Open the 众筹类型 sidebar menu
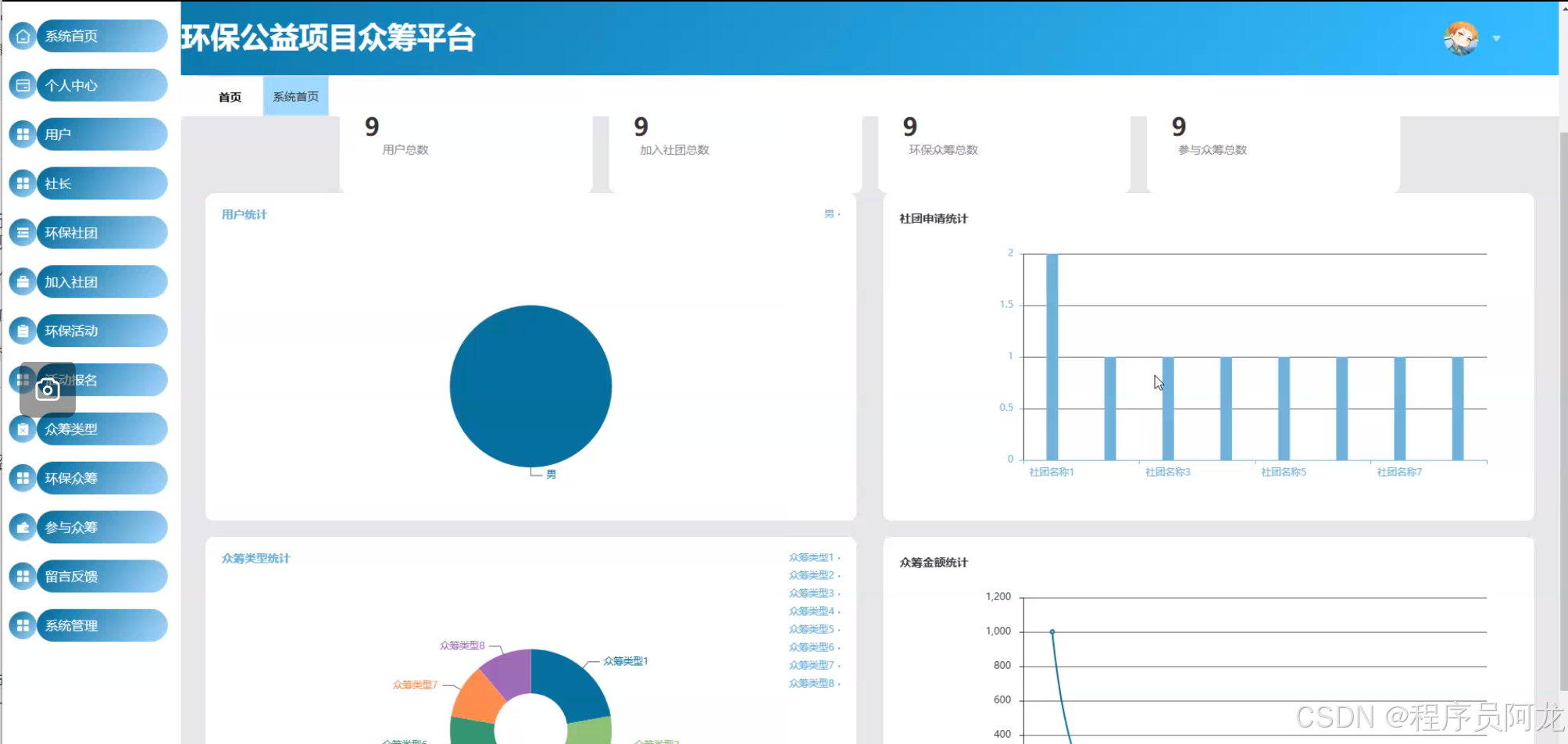1568x744 pixels. (102, 429)
